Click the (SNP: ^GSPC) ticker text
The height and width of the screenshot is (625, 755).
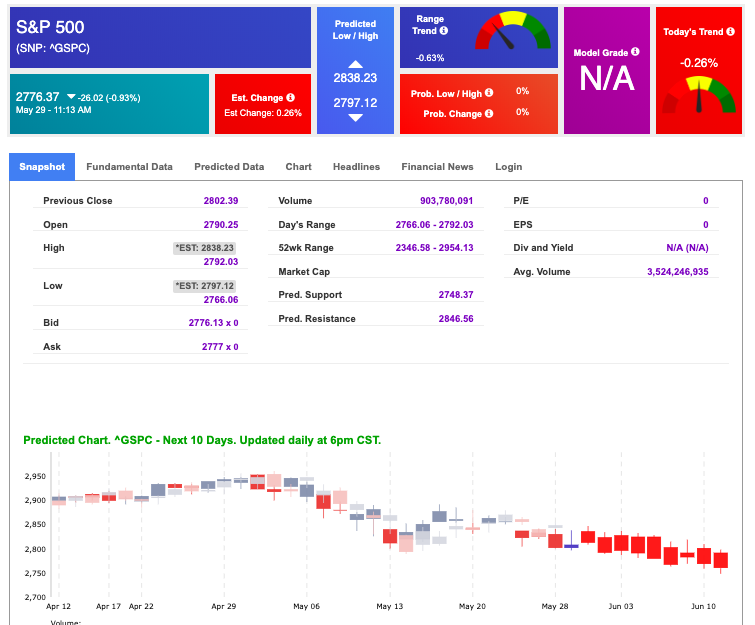53,48
